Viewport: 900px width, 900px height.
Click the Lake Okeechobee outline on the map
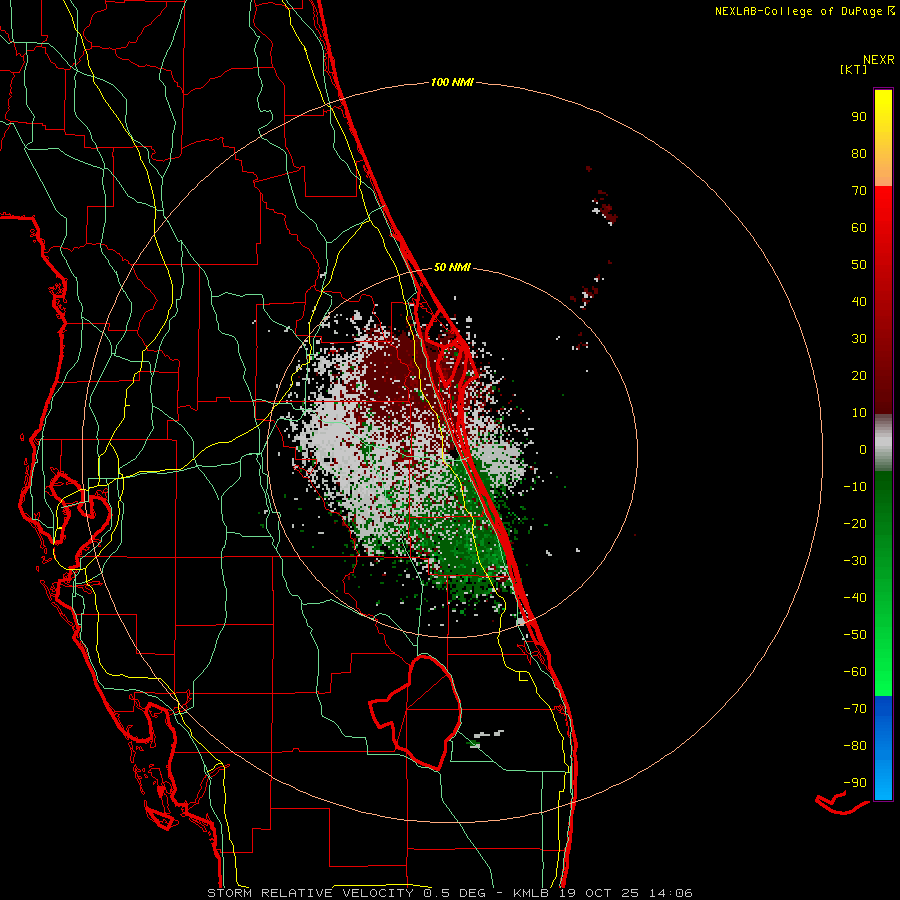[x=417, y=713]
